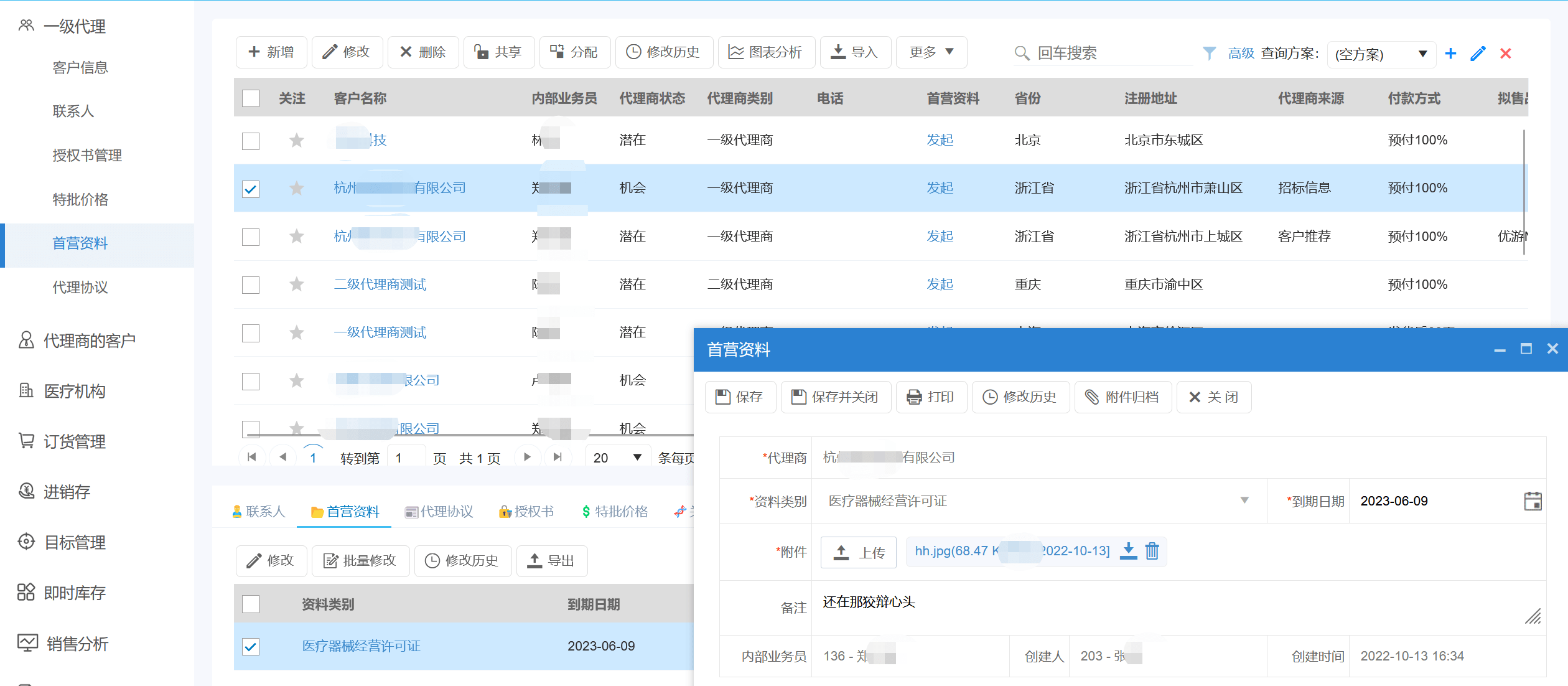Check the row checkbox for 二级代理商测试
Screen dimensions: 1568x686
click(x=251, y=284)
